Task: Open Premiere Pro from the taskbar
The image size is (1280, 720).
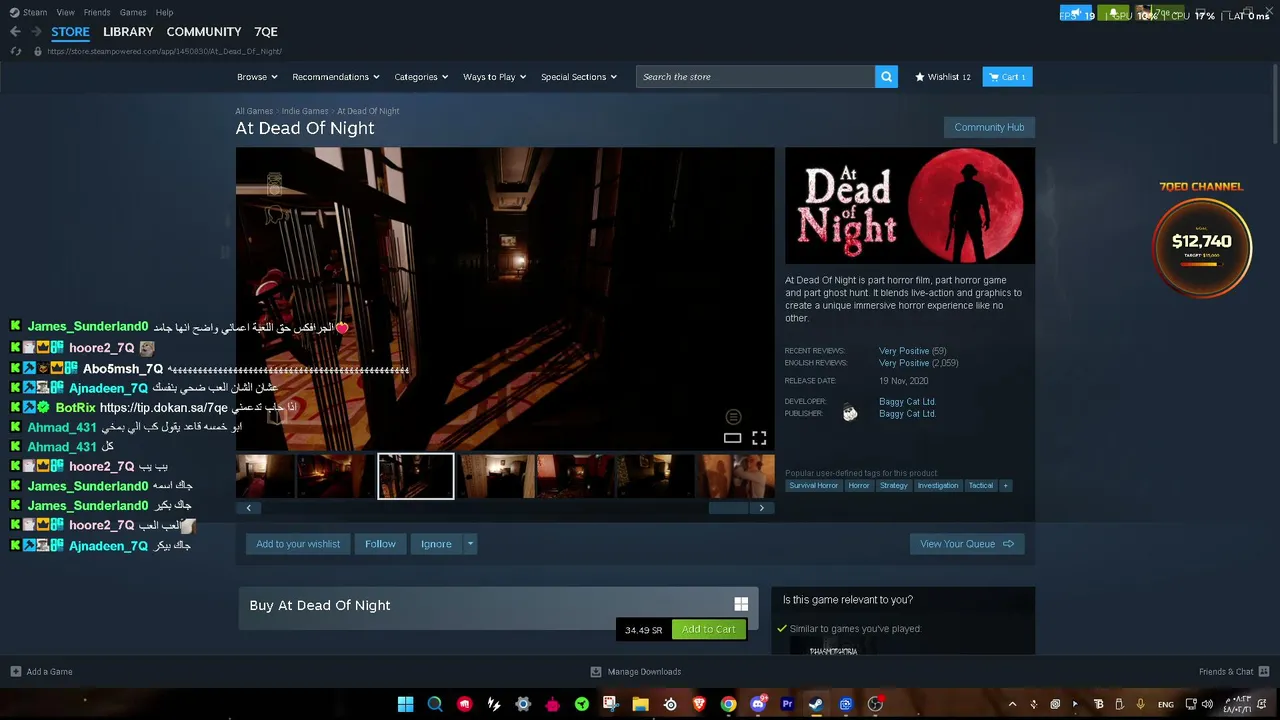Action: tap(787, 704)
